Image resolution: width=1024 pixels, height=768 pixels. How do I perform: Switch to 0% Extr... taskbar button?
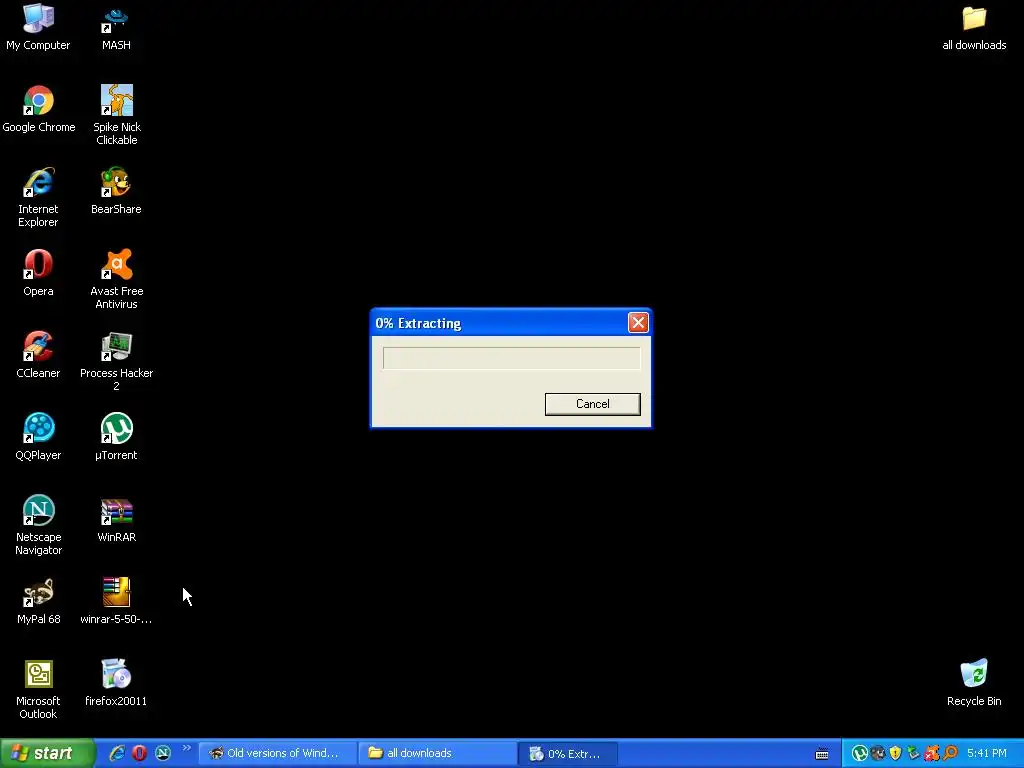point(568,754)
